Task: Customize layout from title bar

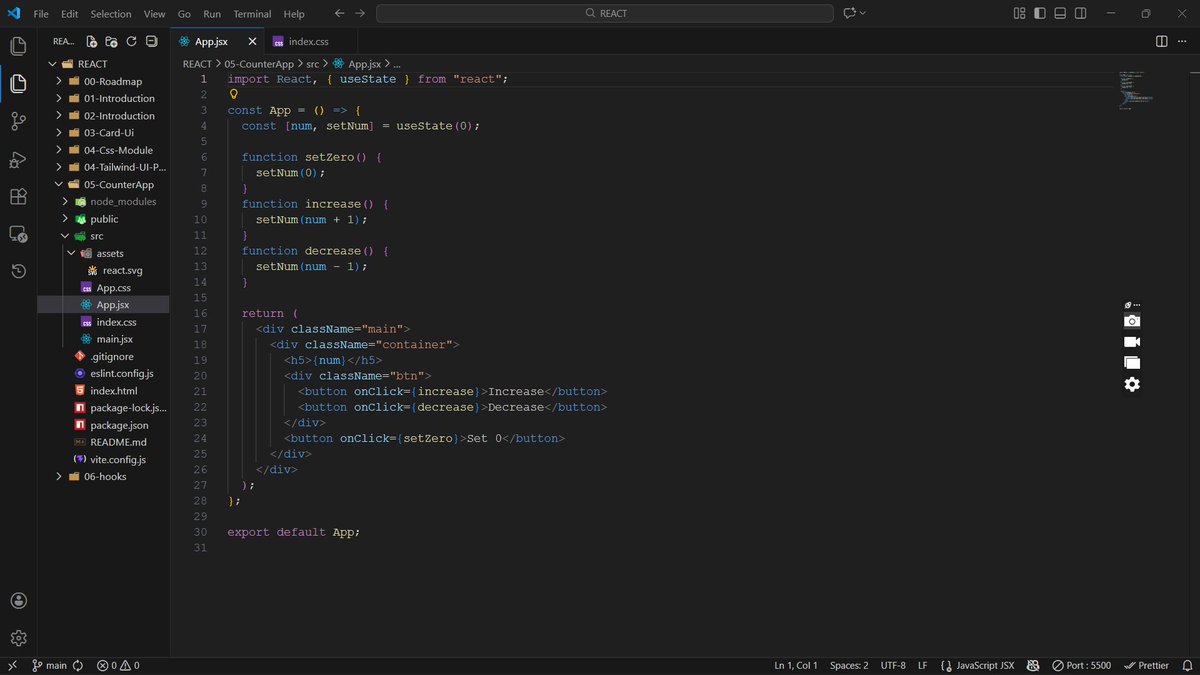Action: (x=1019, y=13)
